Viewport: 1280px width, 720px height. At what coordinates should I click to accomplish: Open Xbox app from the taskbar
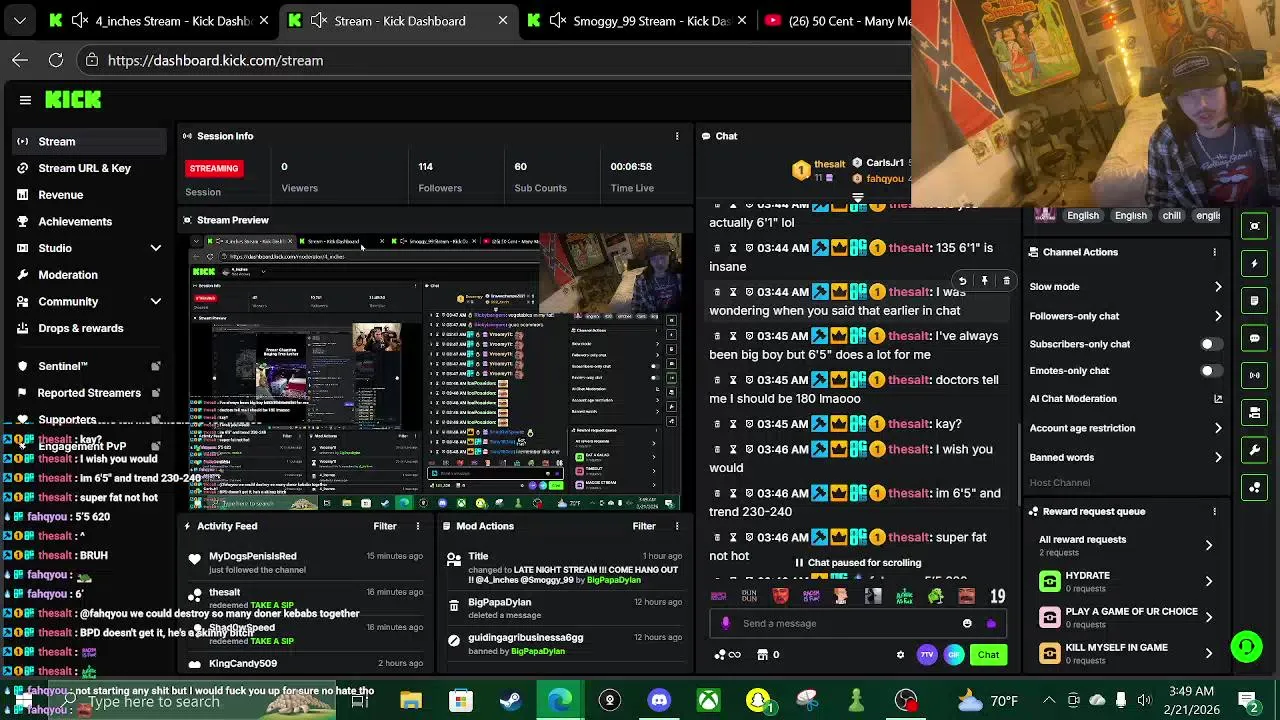(708, 700)
